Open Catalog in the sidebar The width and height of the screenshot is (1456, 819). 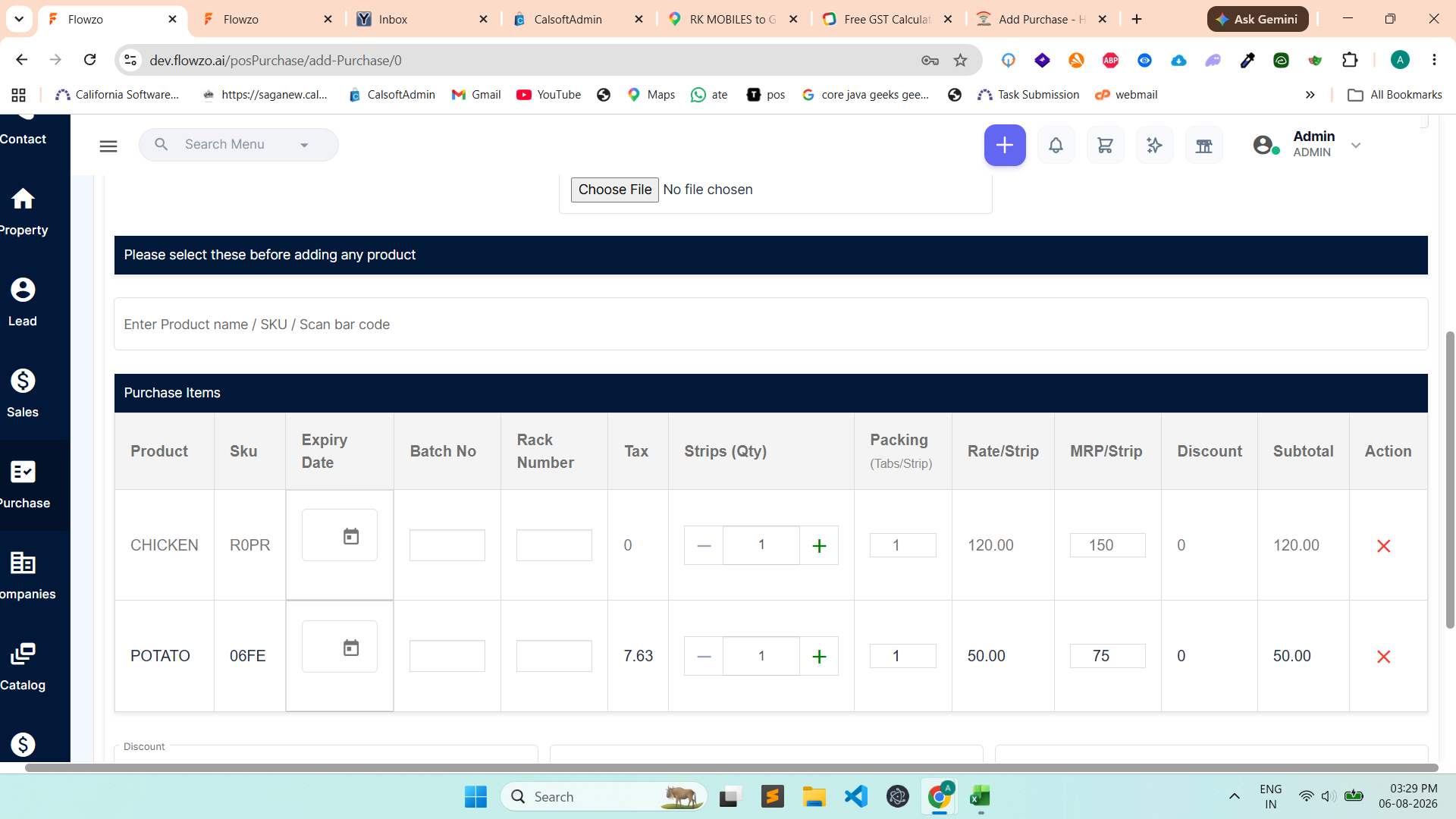pyautogui.click(x=23, y=667)
